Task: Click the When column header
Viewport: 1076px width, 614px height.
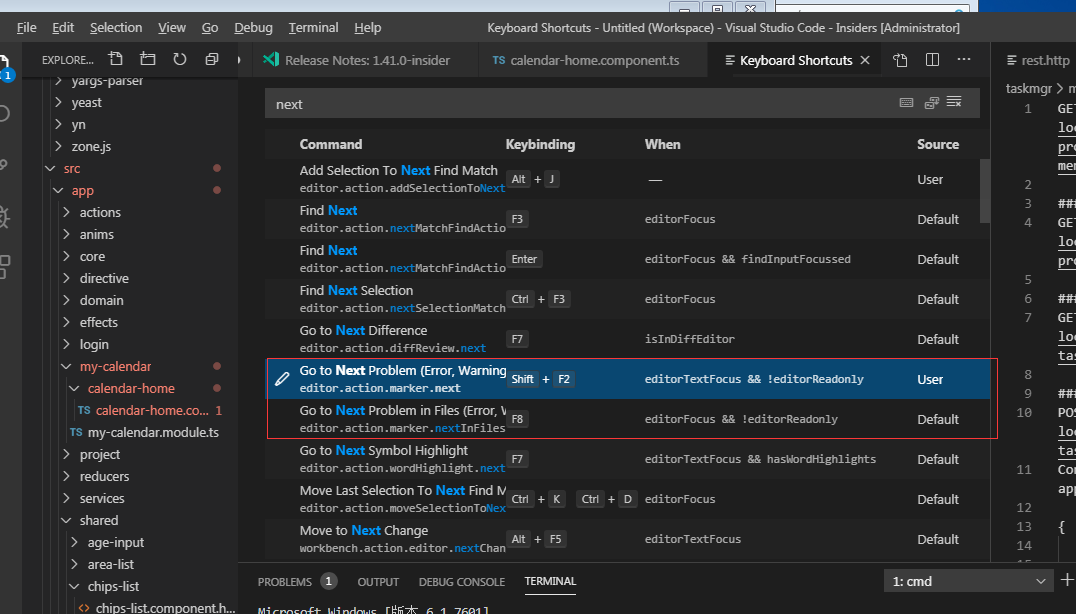Action: pyautogui.click(x=662, y=144)
